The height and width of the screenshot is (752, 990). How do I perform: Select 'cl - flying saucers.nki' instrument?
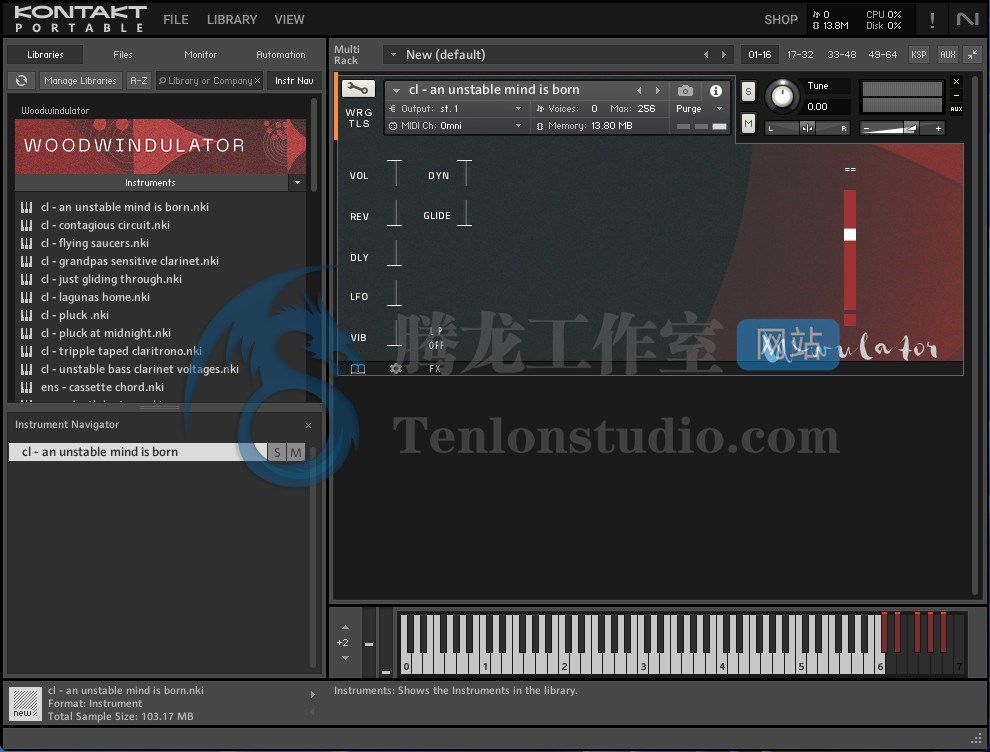[95, 243]
